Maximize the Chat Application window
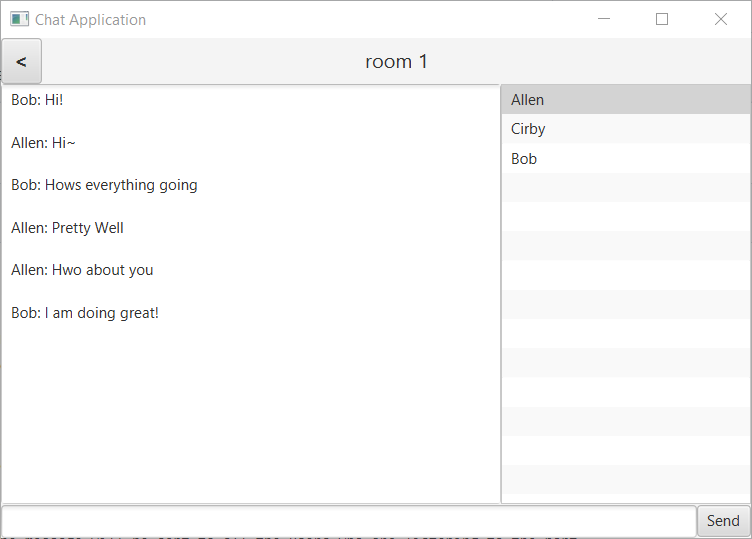This screenshot has width=752, height=539. click(662, 19)
